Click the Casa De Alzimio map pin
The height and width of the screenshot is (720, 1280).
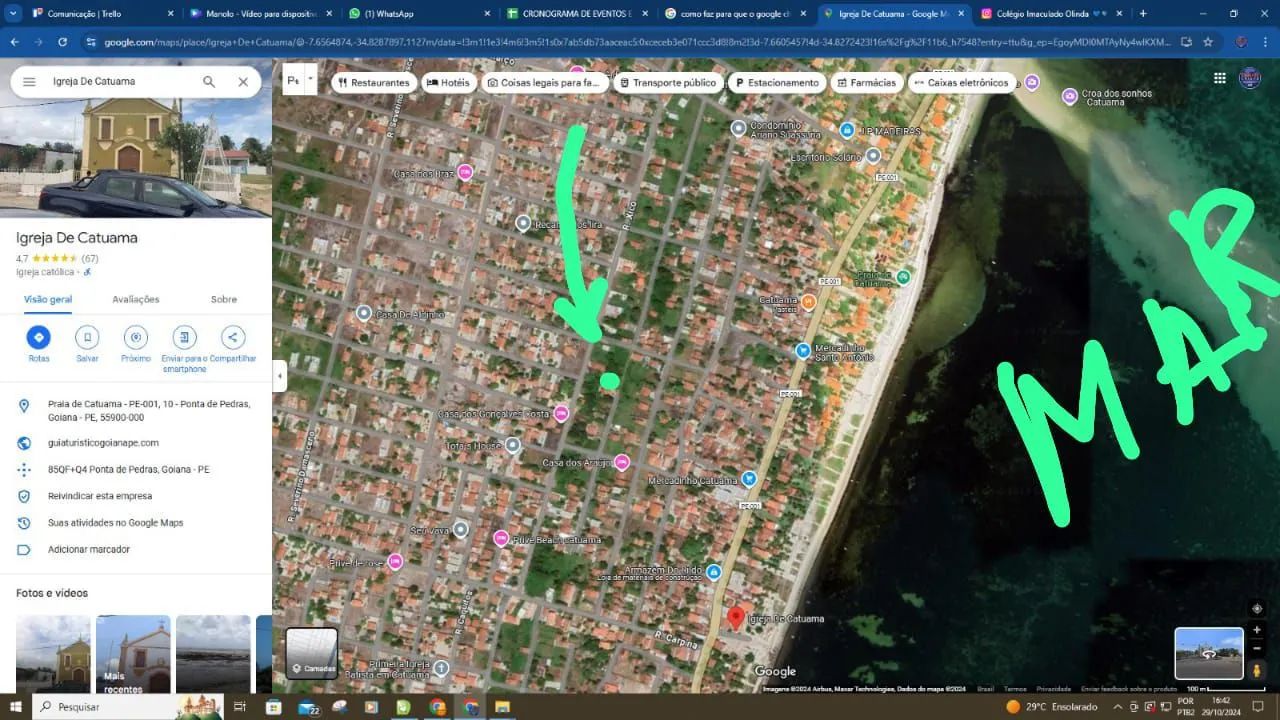coord(364,313)
